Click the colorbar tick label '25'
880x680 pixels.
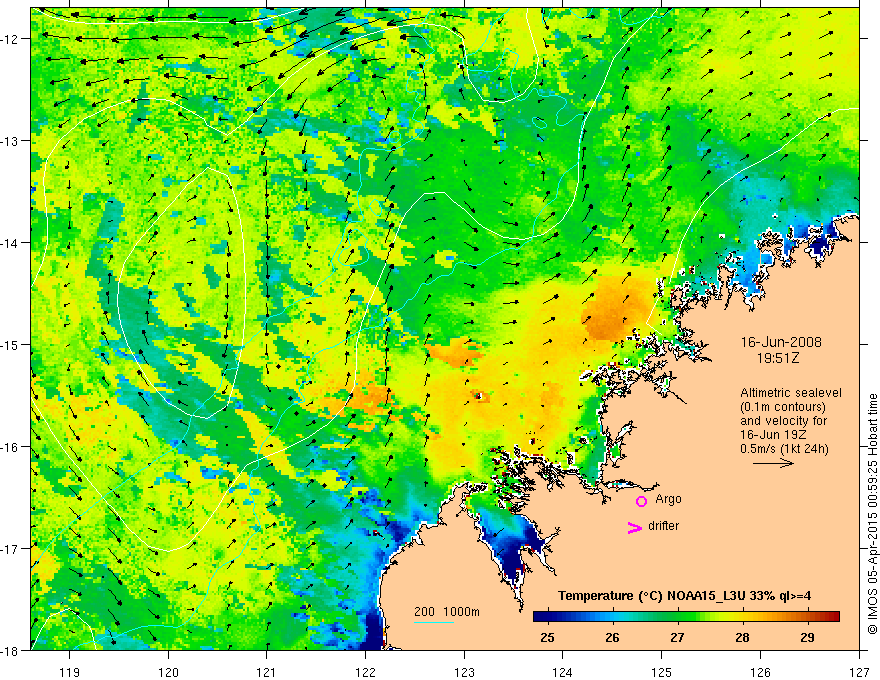(x=548, y=637)
